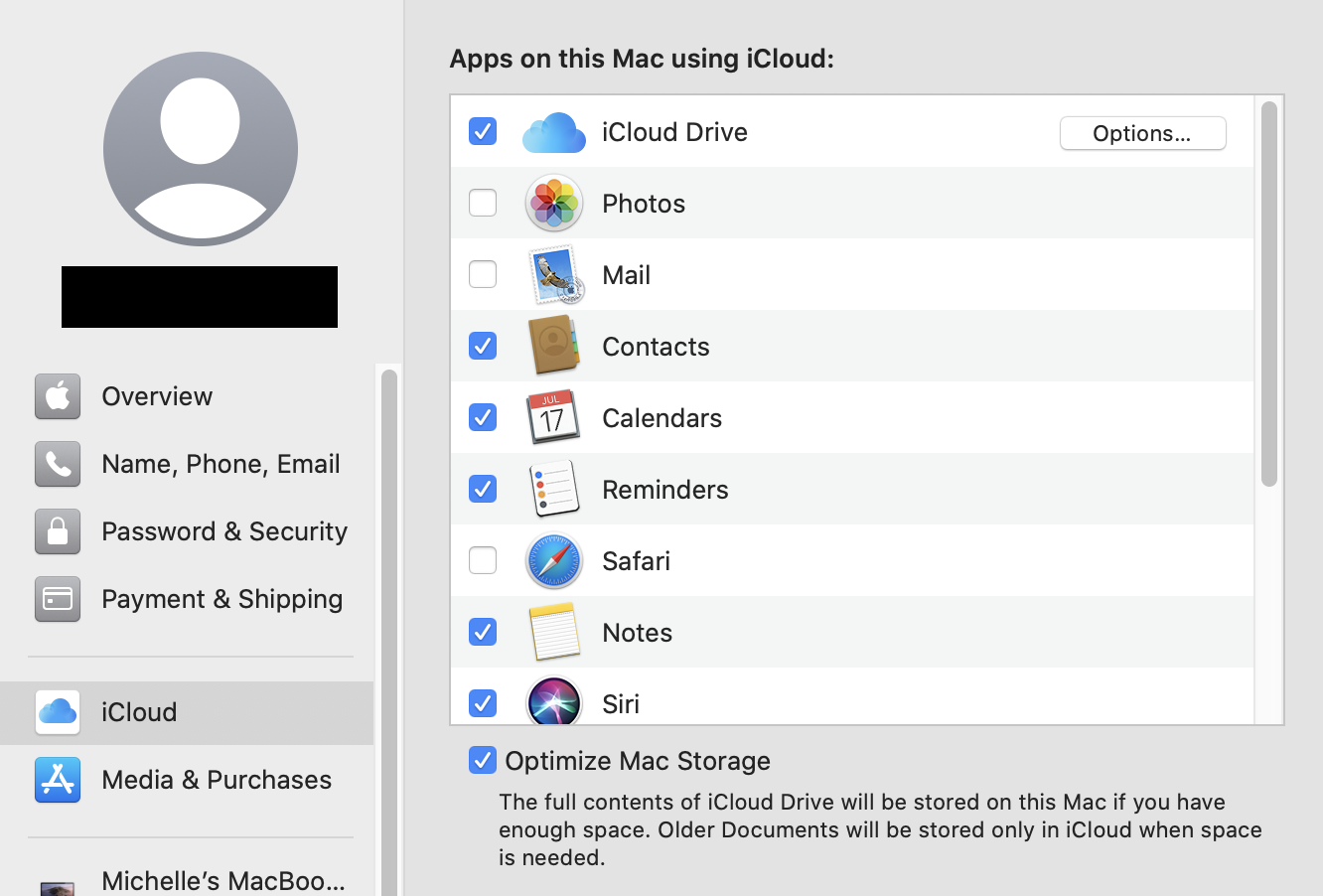Viewport: 1323px width, 896px height.
Task: Open Payment & Shipping settings
Action: (187, 599)
